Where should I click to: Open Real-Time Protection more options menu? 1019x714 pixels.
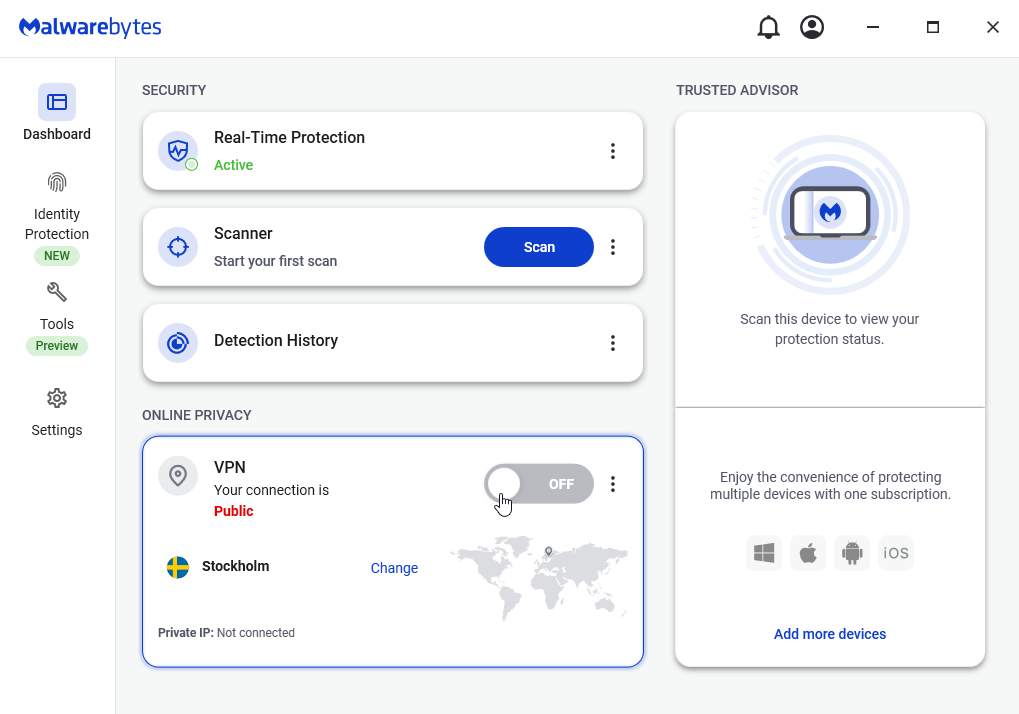click(x=613, y=151)
